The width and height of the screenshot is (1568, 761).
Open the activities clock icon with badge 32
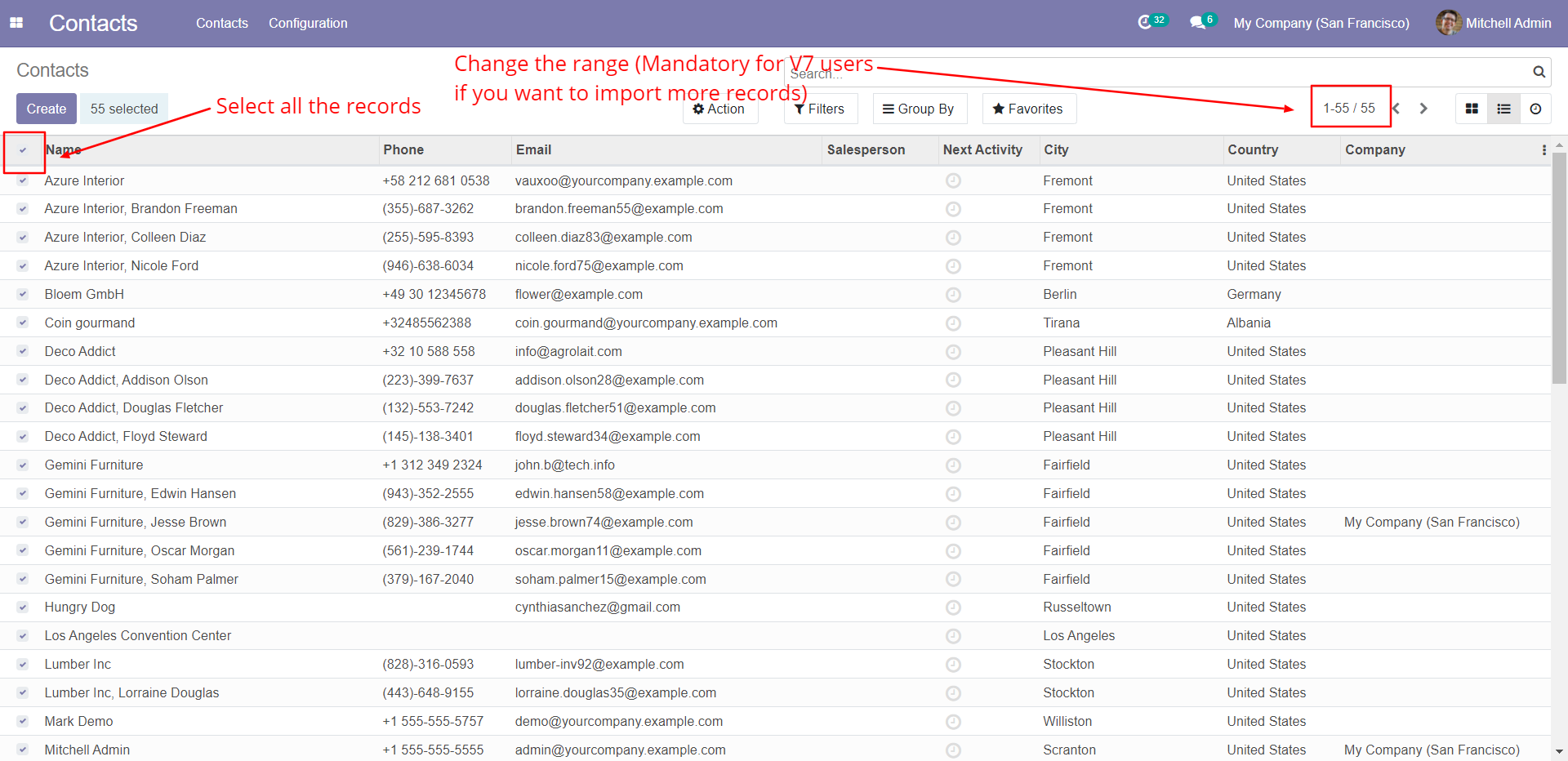point(1145,23)
